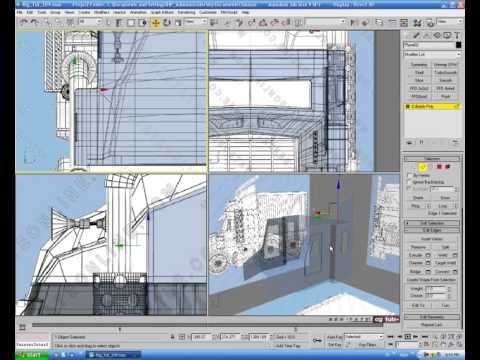Click the black object color swatch
Viewport: 480px width, 360px height.
pos(459,45)
